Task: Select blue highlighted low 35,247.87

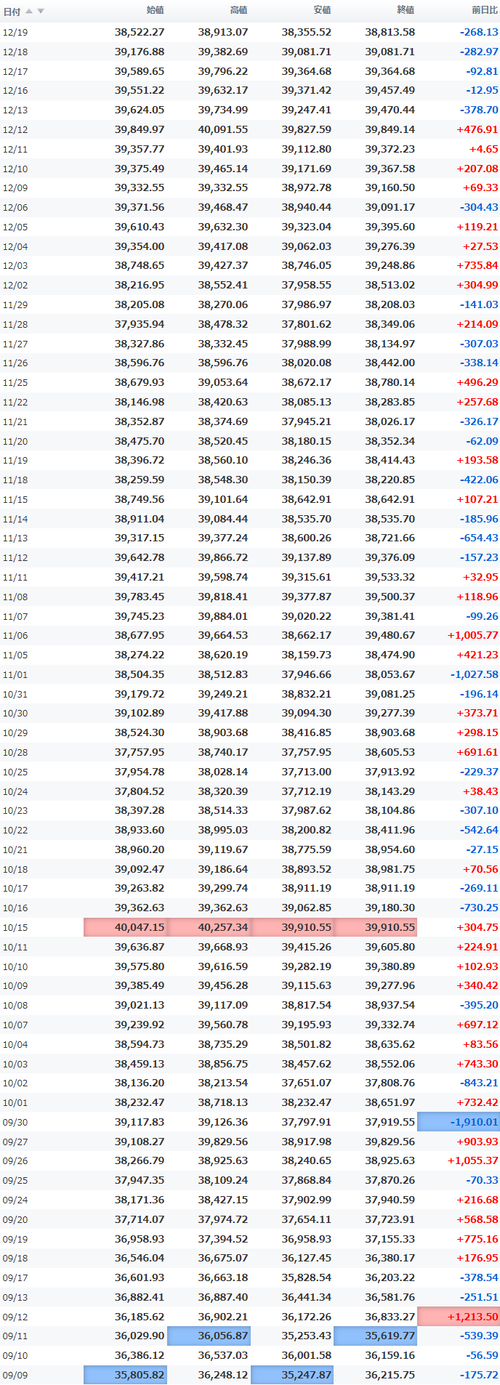Action: coord(292,1375)
